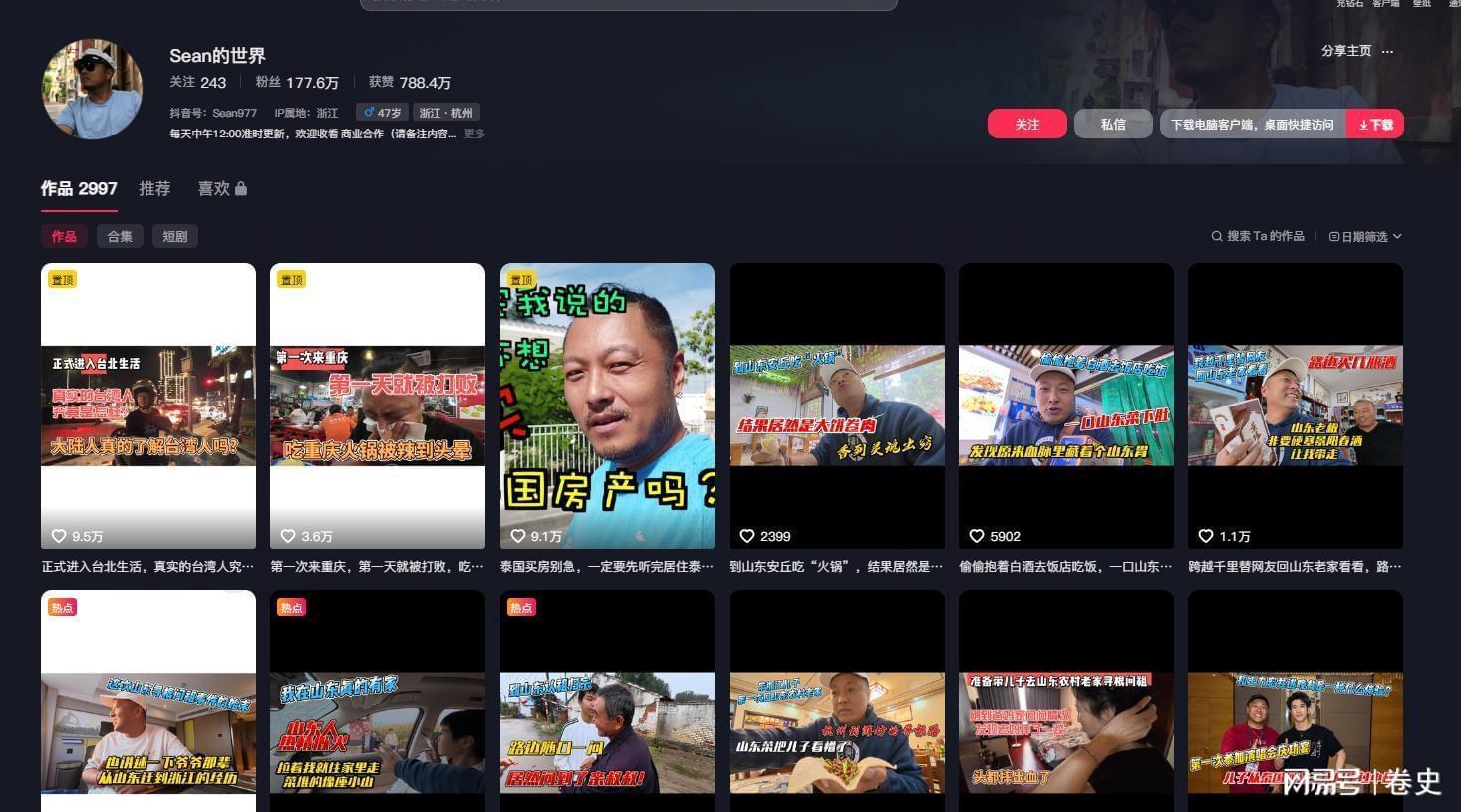Open the three-dot more options menu
The width and height of the screenshot is (1461, 812).
click(x=1388, y=51)
